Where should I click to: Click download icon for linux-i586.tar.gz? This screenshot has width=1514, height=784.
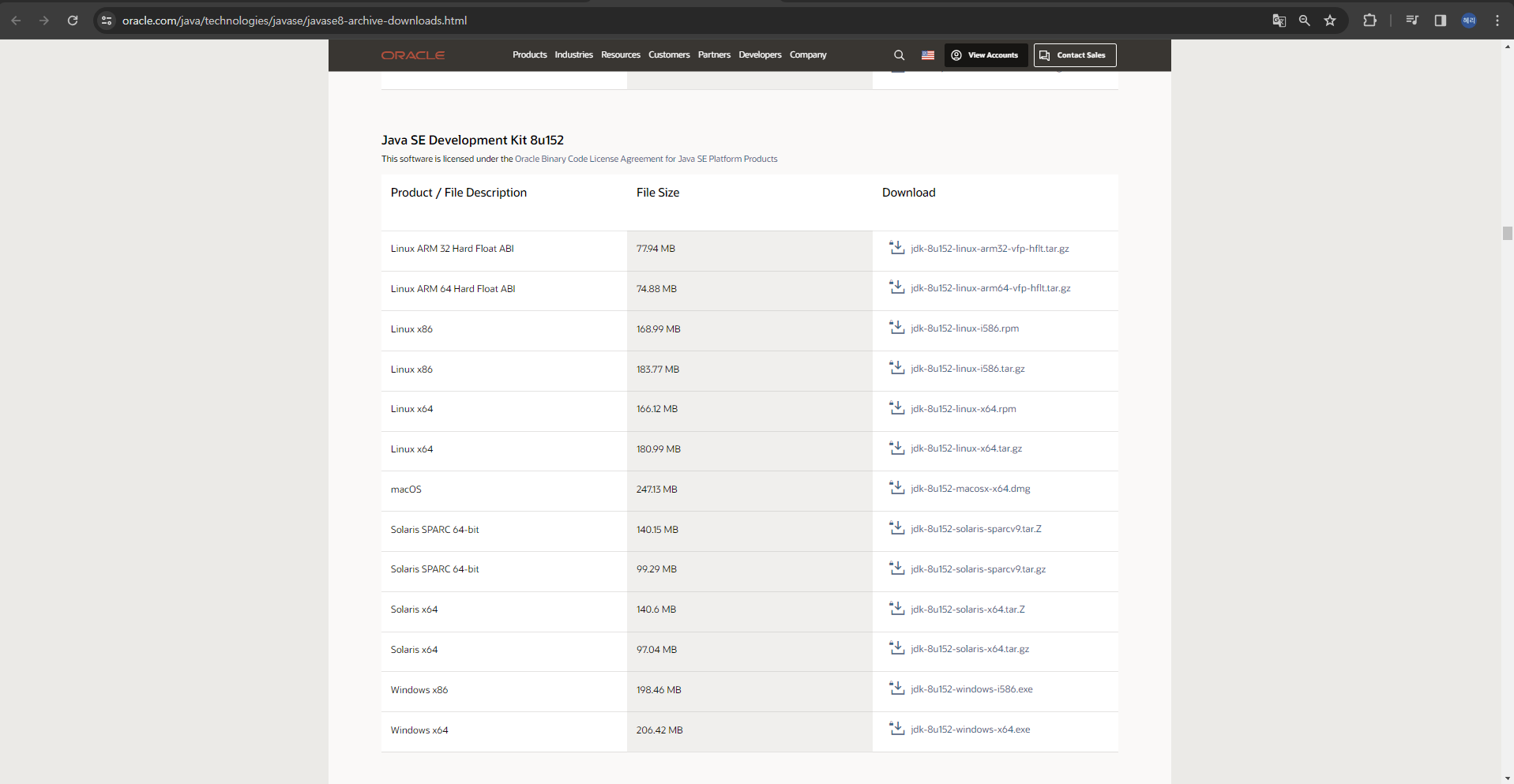point(897,367)
